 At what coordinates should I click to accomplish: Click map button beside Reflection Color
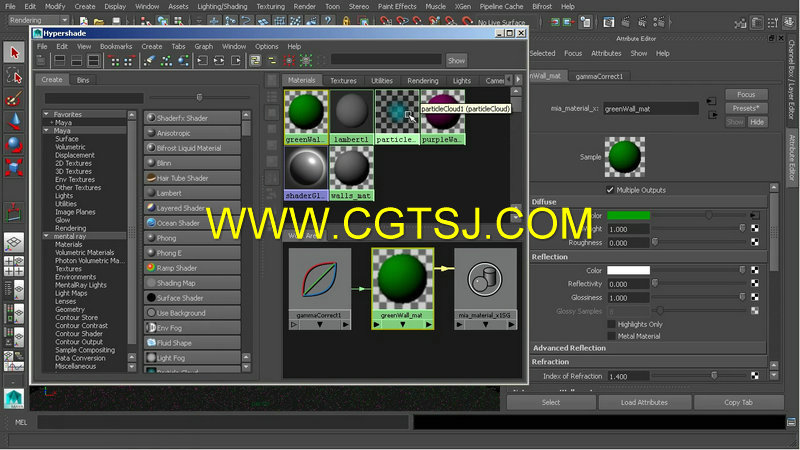pyautogui.click(x=755, y=270)
